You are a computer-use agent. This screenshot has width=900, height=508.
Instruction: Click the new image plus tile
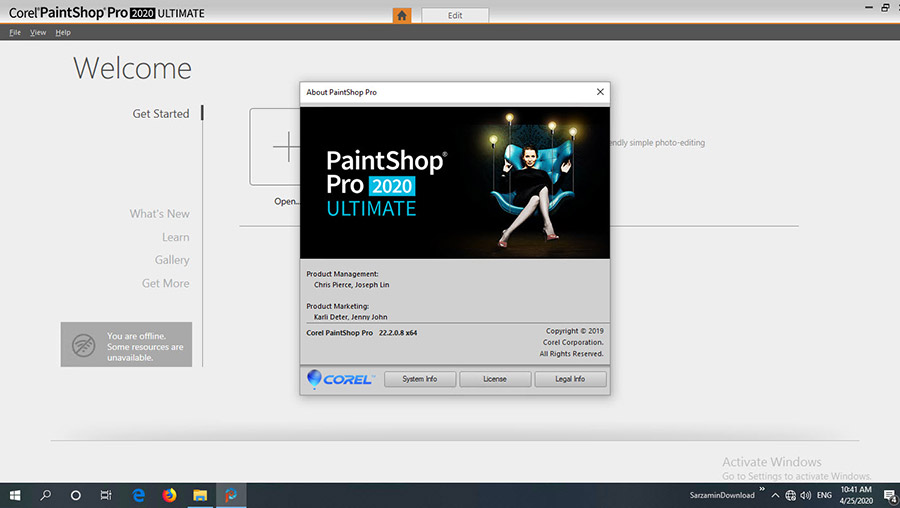275,147
